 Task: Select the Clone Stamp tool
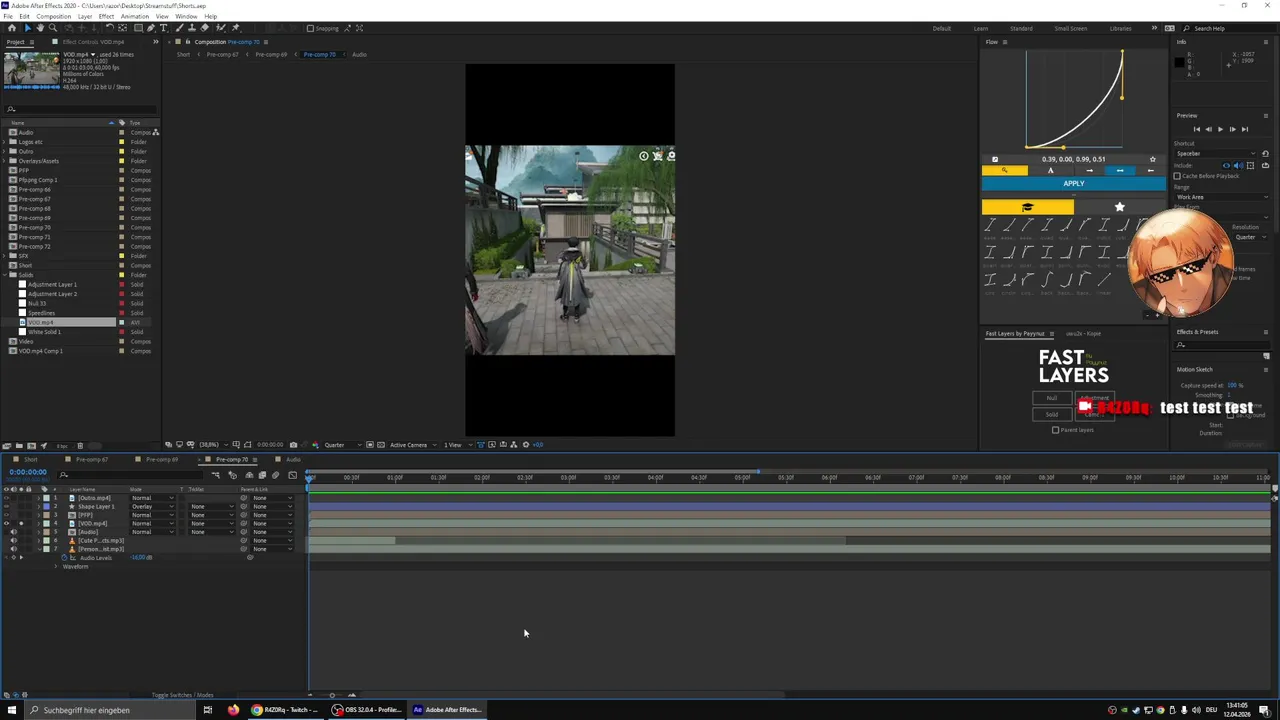pos(192,28)
